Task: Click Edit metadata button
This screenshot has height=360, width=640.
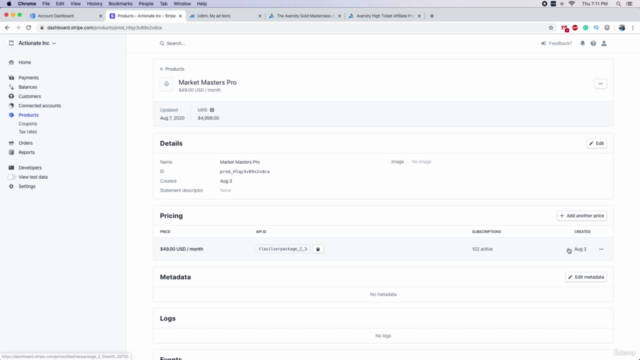Action: (586, 277)
